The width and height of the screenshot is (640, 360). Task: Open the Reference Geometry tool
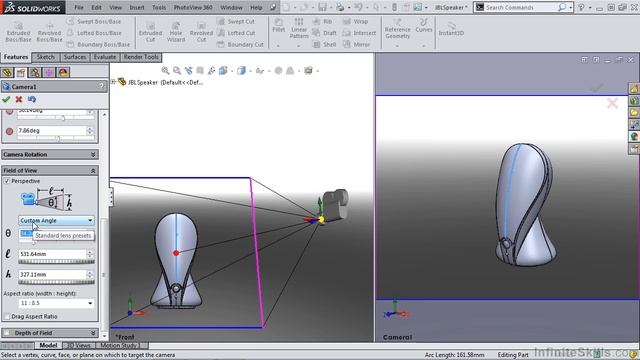click(x=398, y=29)
